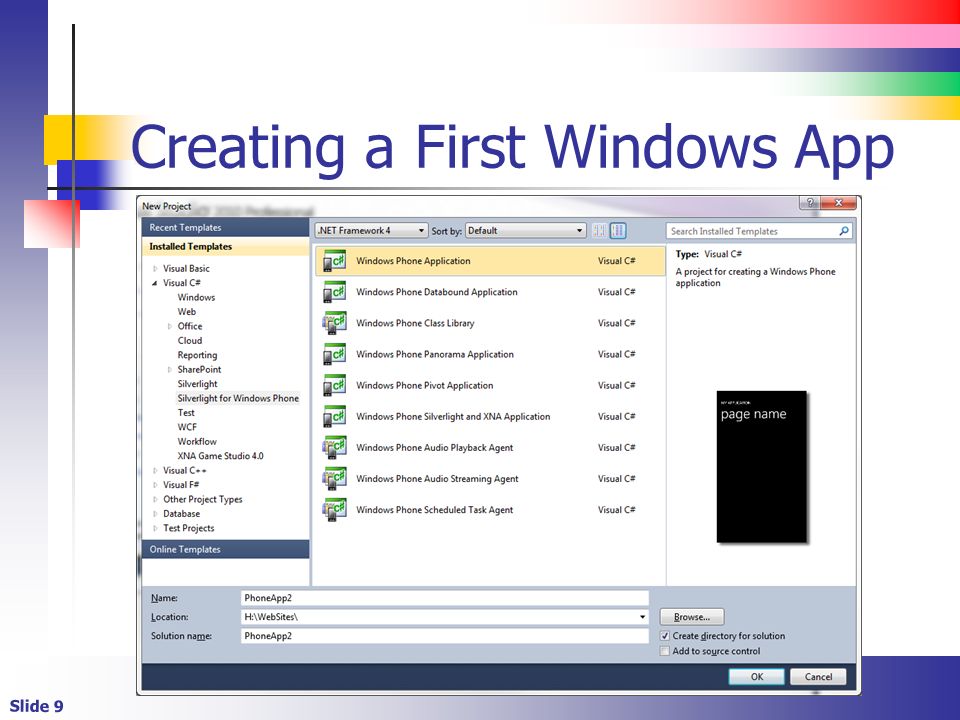The height and width of the screenshot is (720, 960).
Task: Click the Windows Phone Application template icon
Action: 335,261
